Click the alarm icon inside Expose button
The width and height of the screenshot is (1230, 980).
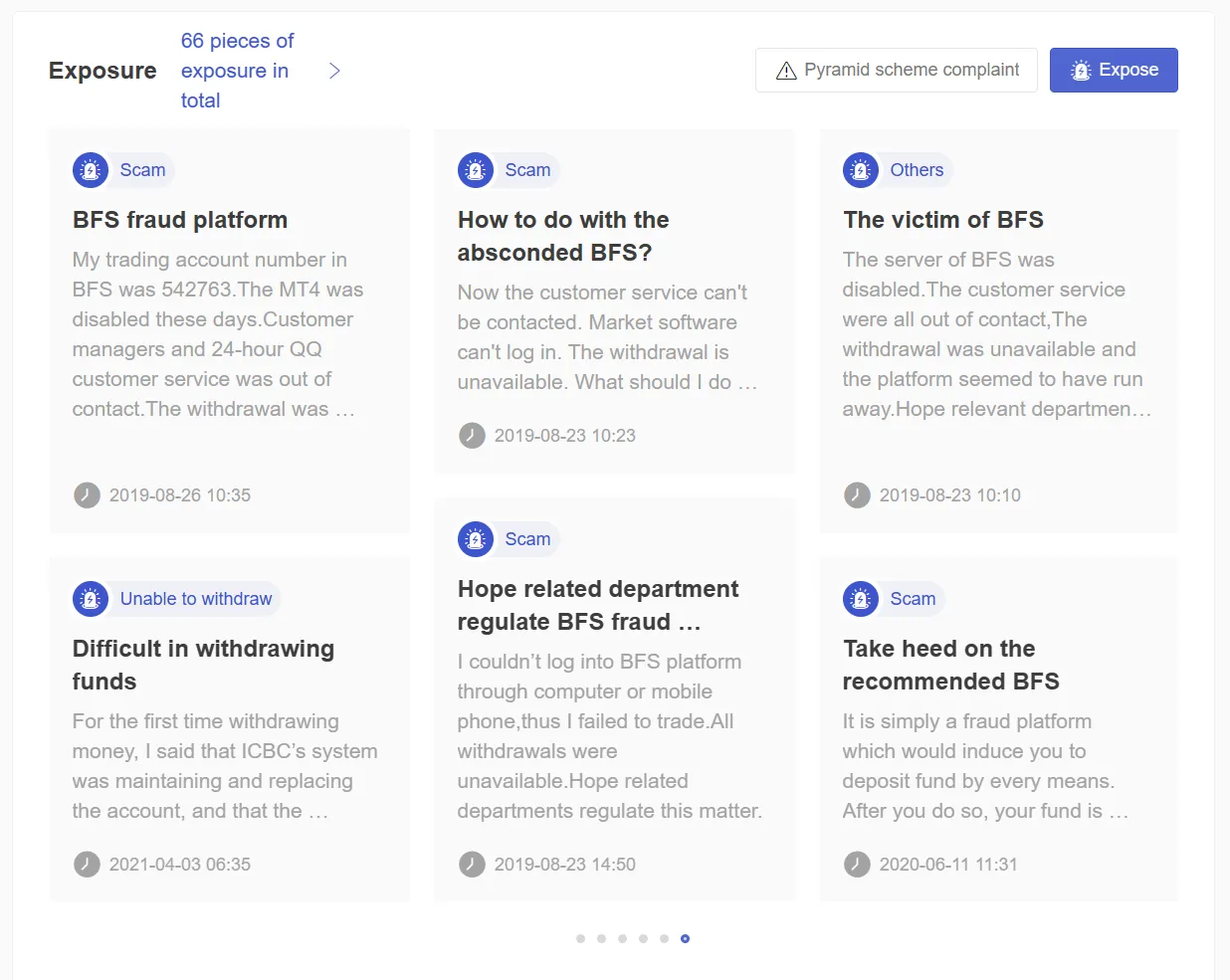[x=1081, y=71]
